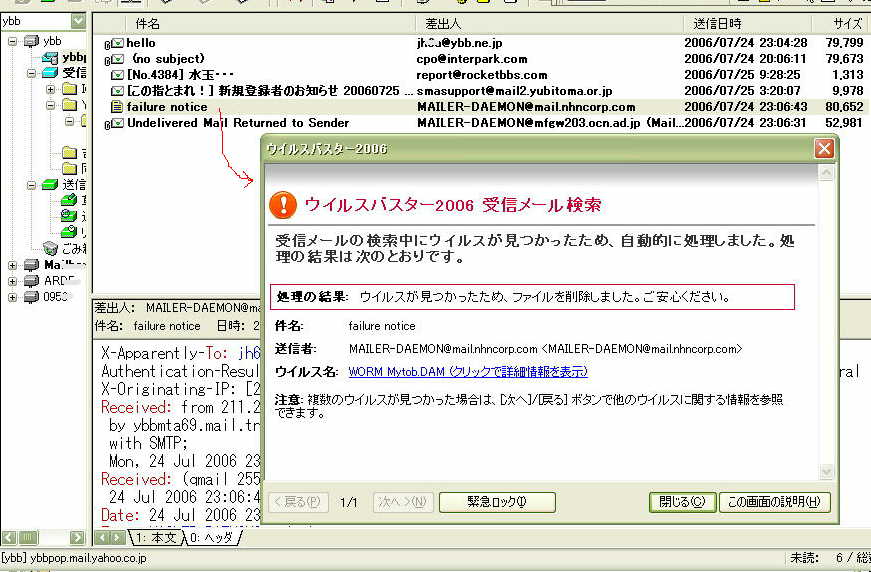This screenshot has height=572, width=871.
Task: Collapse the 送信 outbox folder node
Action: click(32, 185)
